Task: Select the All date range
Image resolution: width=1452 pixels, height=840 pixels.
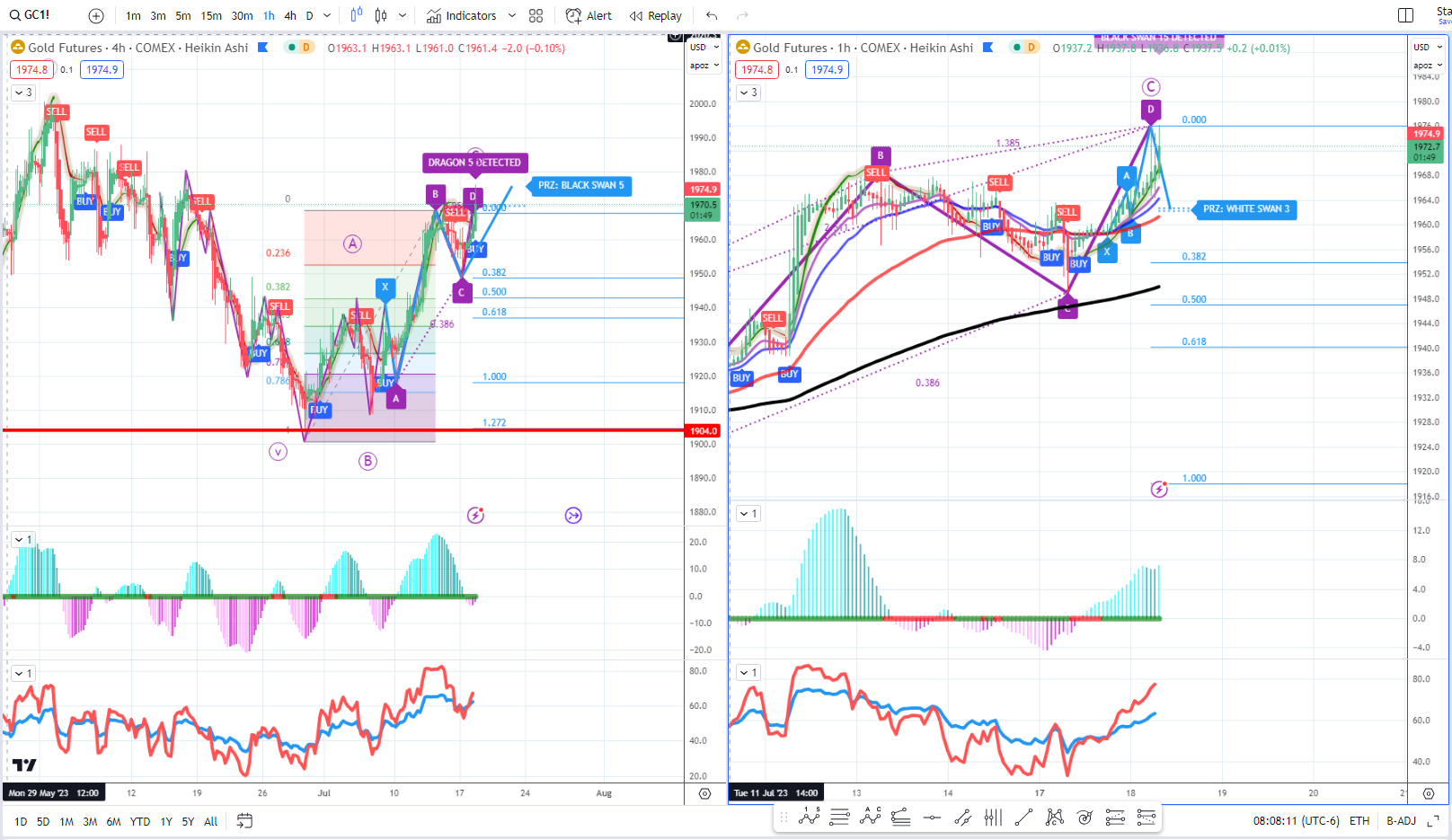Action: [x=211, y=821]
